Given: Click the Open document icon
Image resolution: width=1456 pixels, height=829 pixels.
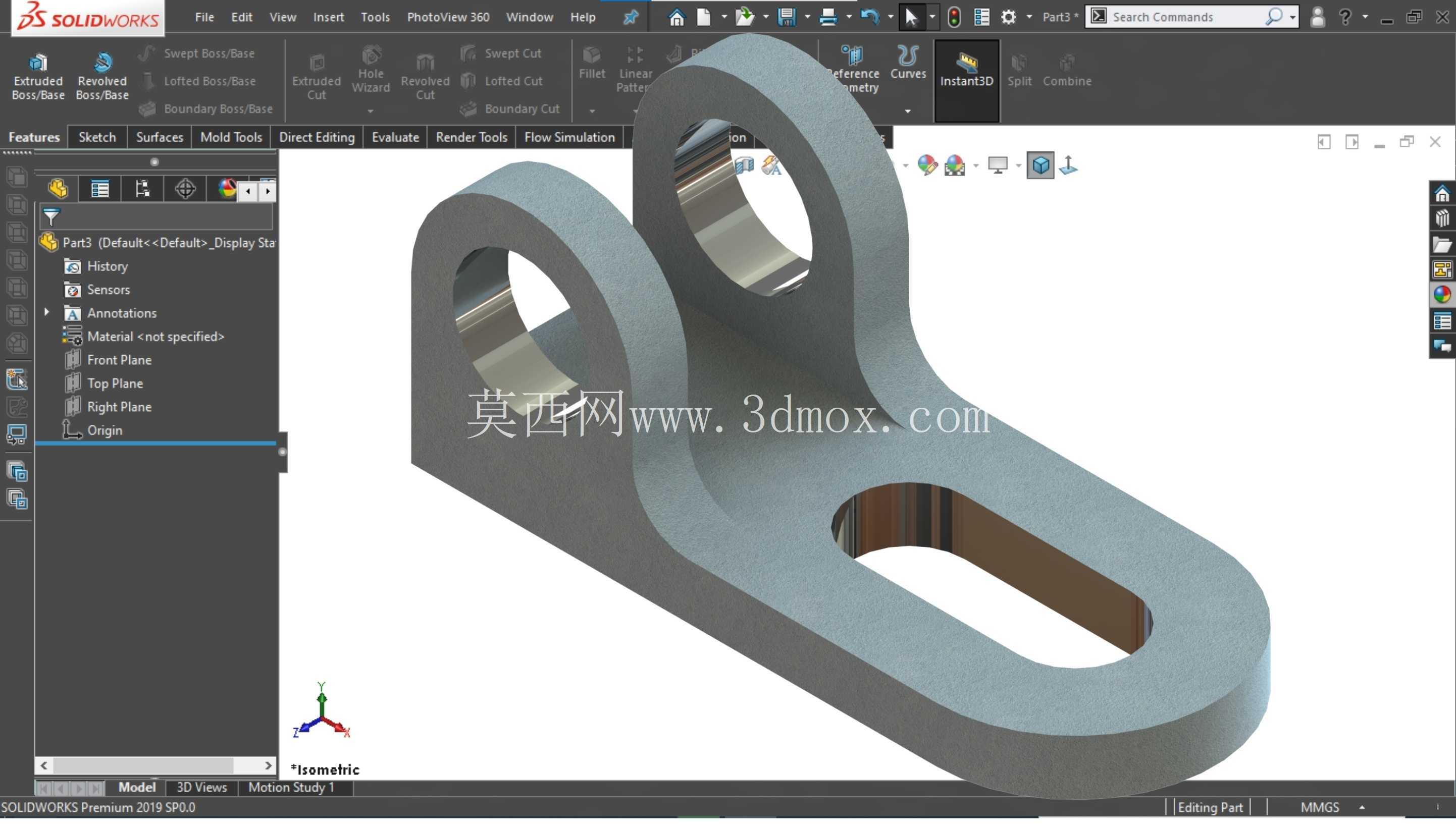Looking at the screenshot, I should coord(744,17).
